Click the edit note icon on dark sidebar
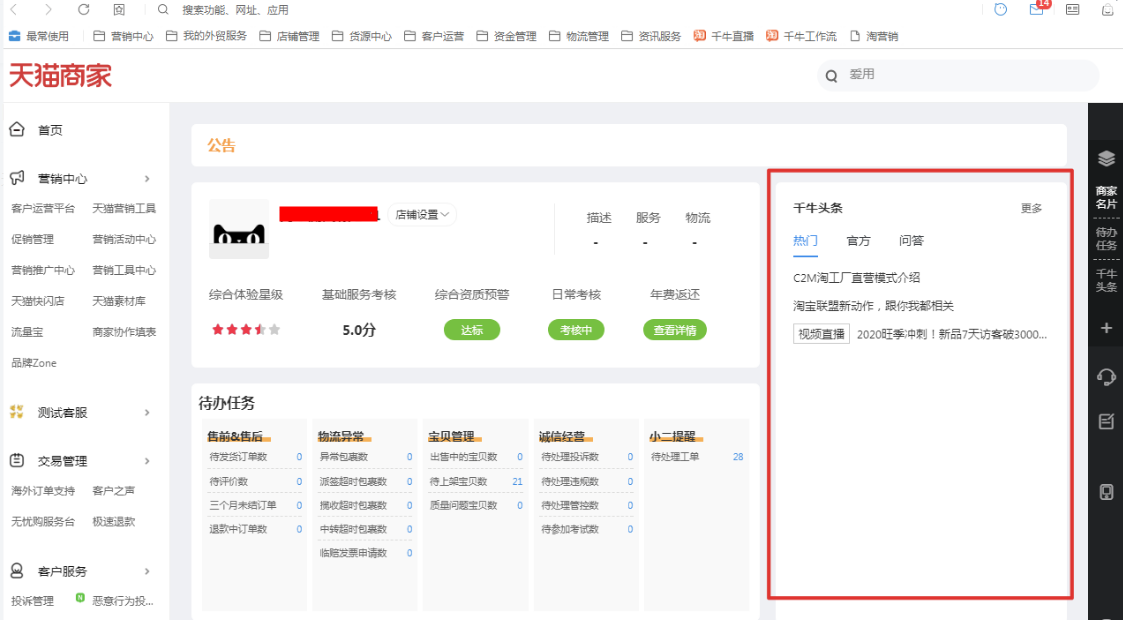This screenshot has height=620, width=1123. [1106, 421]
